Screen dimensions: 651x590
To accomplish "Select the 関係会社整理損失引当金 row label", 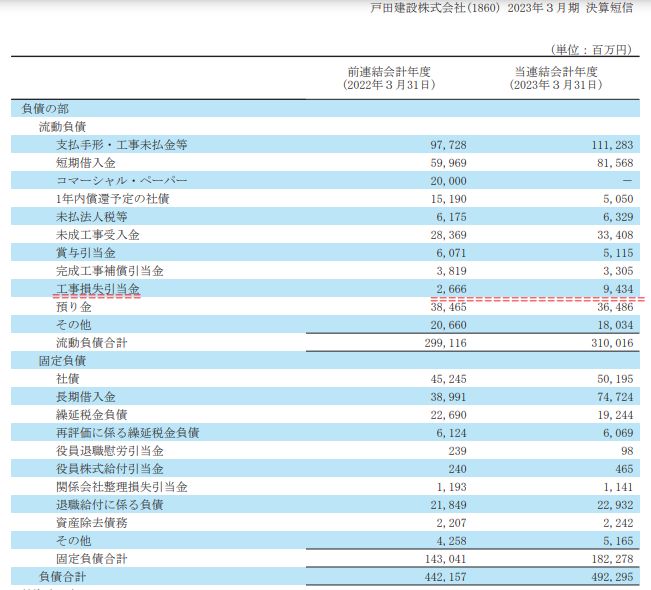I will [122, 487].
